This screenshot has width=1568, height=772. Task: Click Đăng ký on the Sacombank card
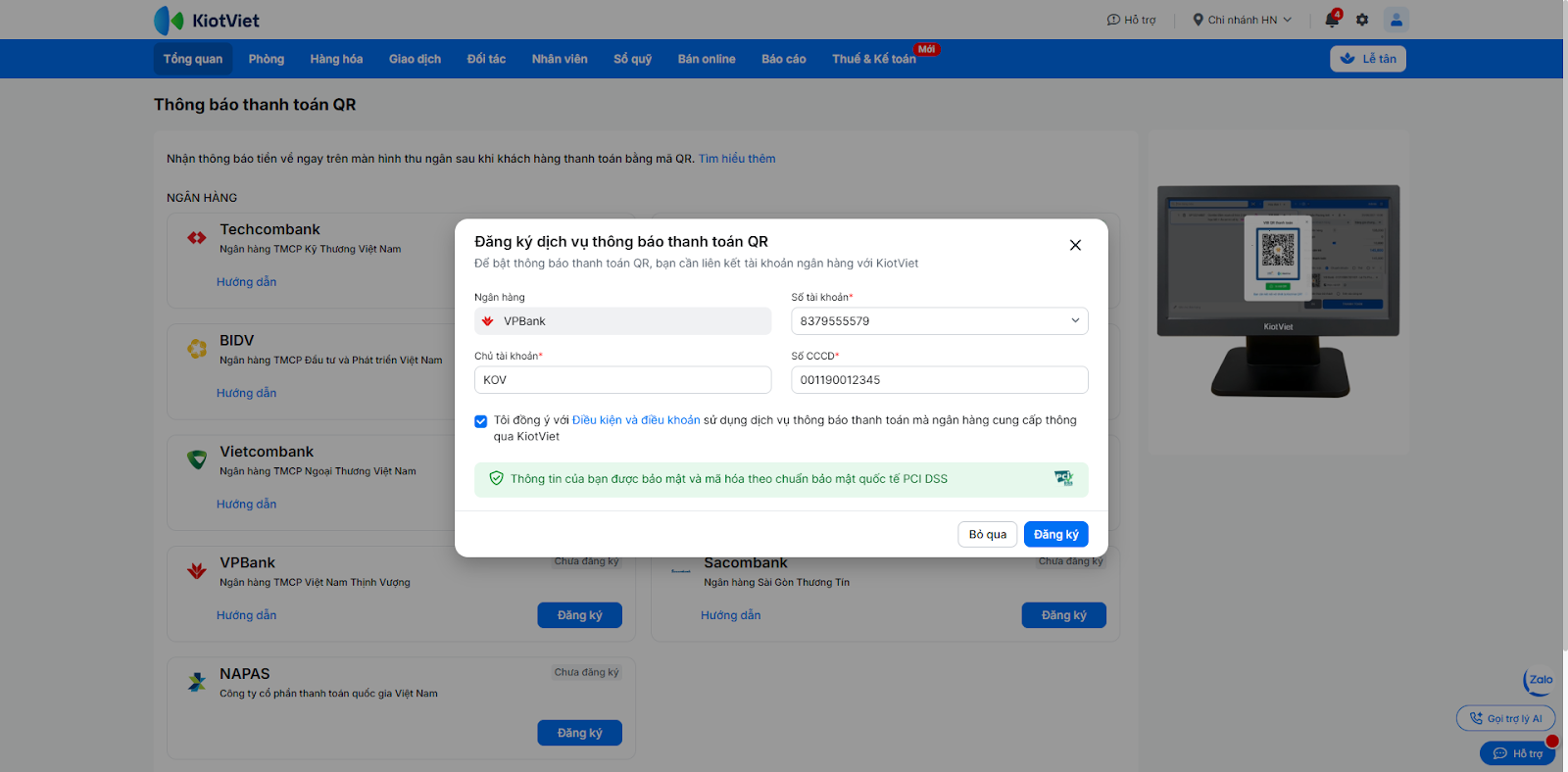[x=1064, y=615]
